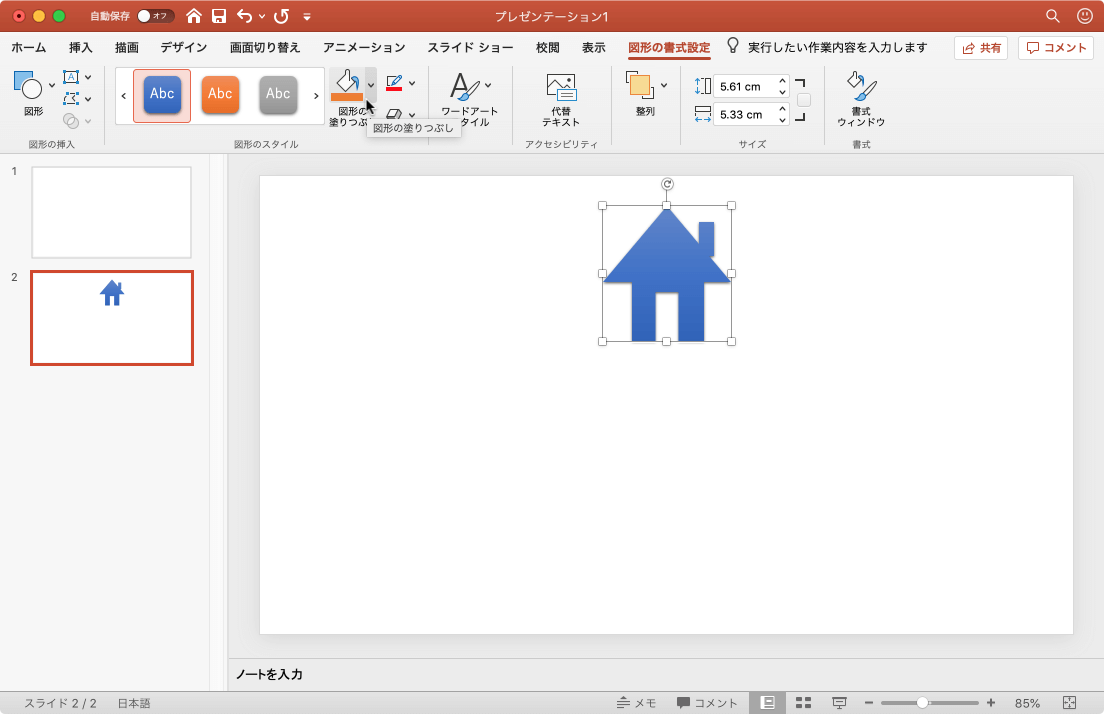Switch to the 校閲 tab
This screenshot has width=1104, height=714.
548,47
